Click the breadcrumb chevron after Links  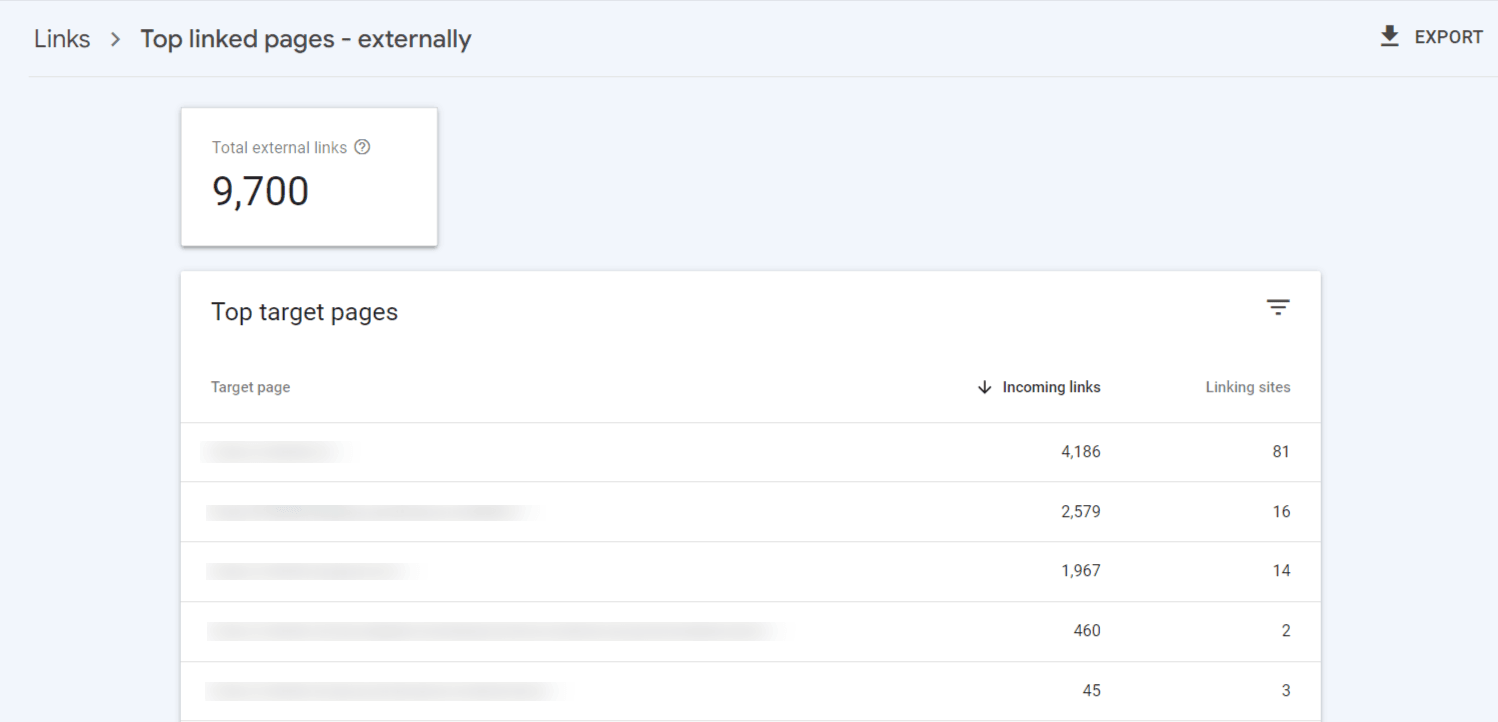pyautogui.click(x=115, y=39)
